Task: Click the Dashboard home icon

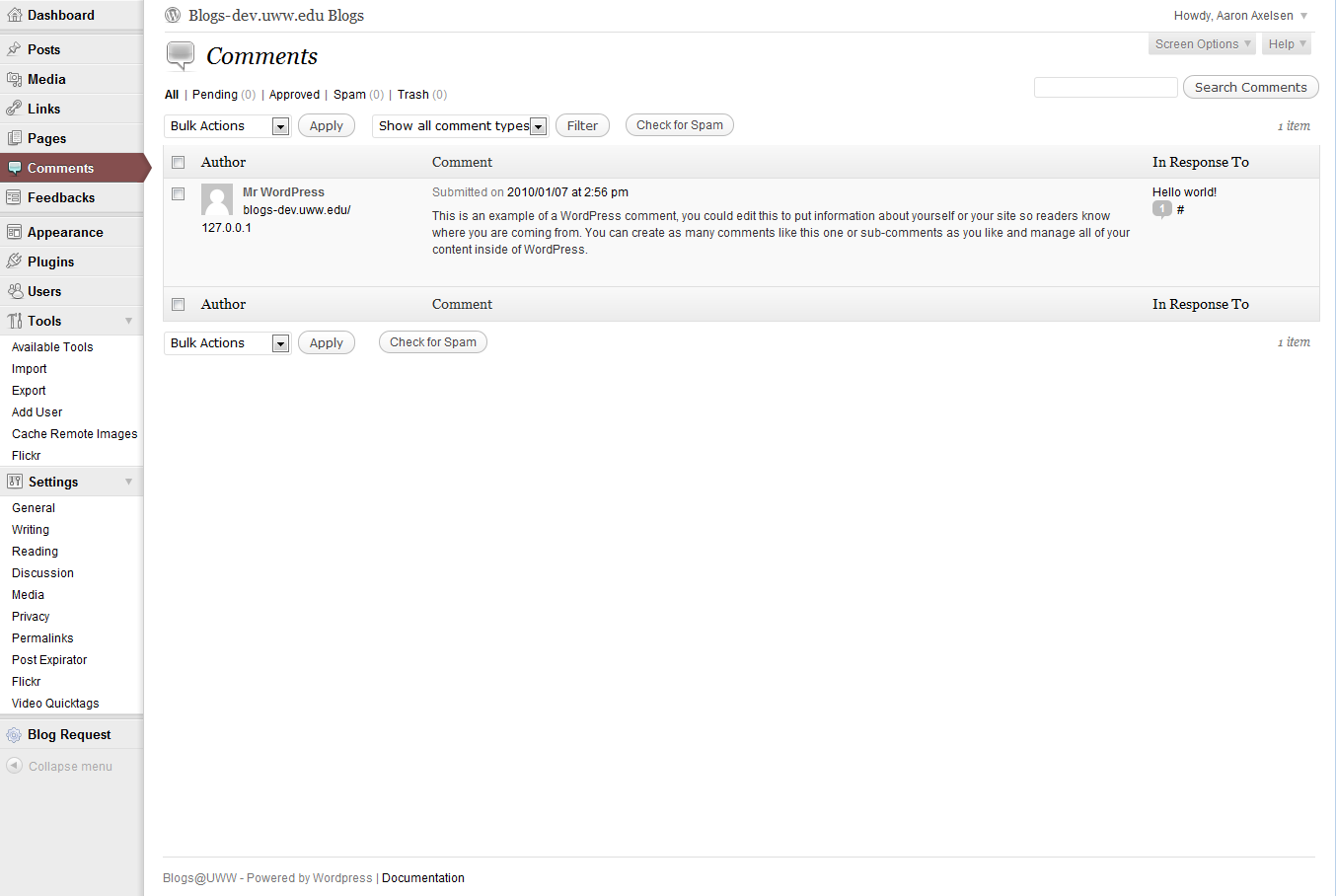Action: coord(14,15)
